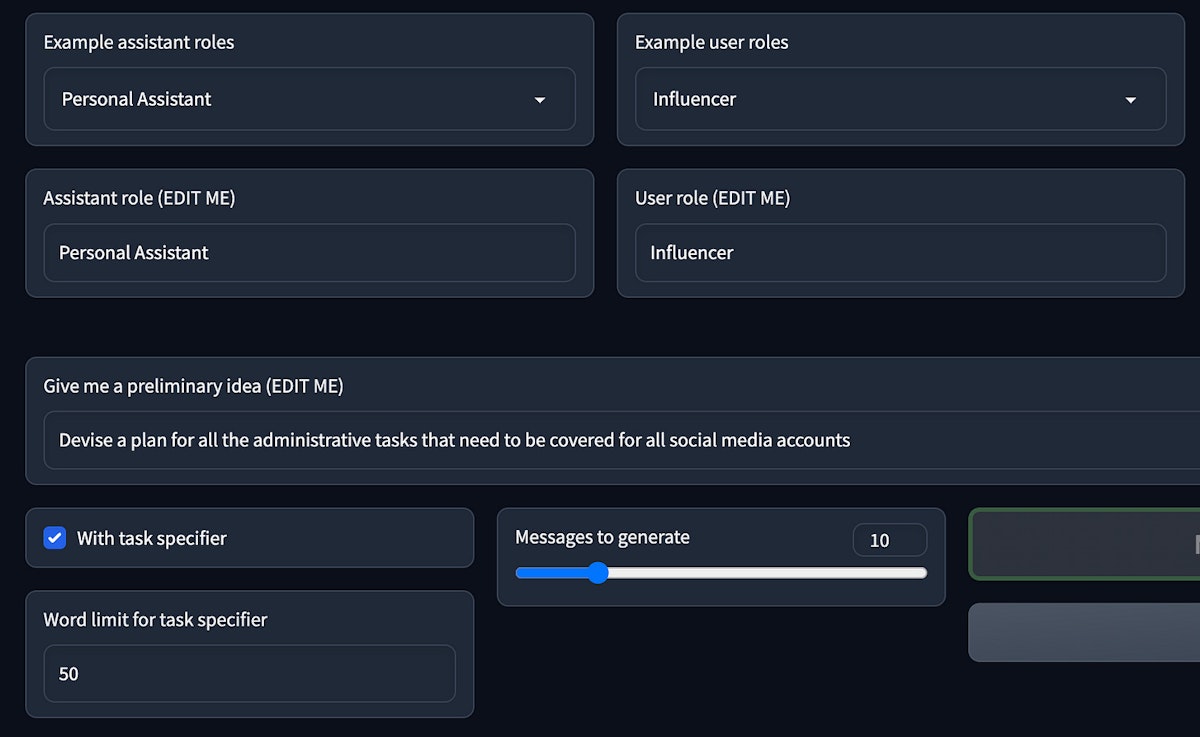Click the caret arrow in Example assistant roles
Viewport: 1200px width, 737px height.
pos(540,100)
